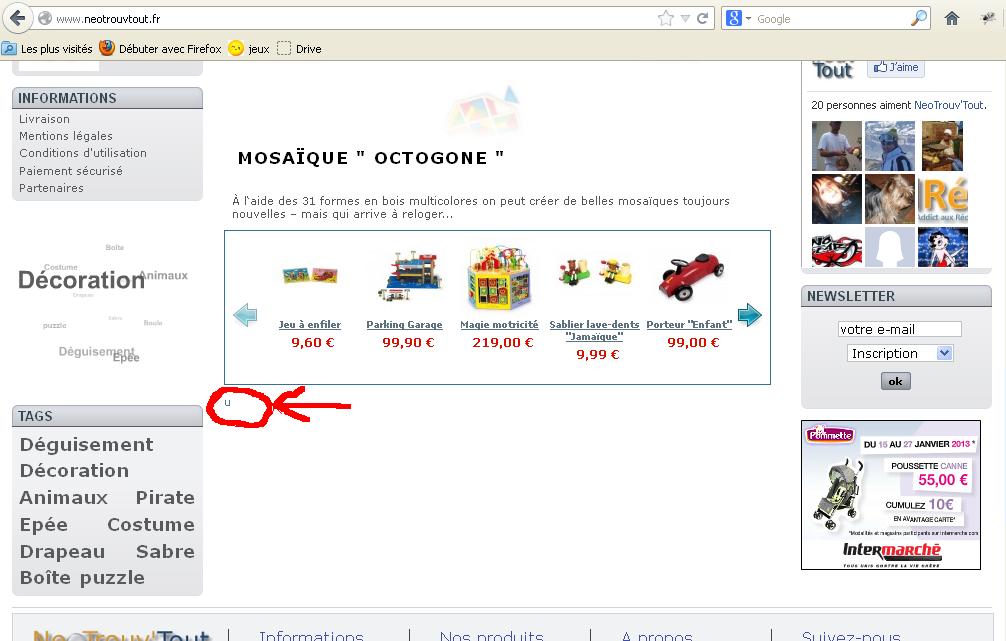
Task: Open Mentions légales link
Action: 65,136
